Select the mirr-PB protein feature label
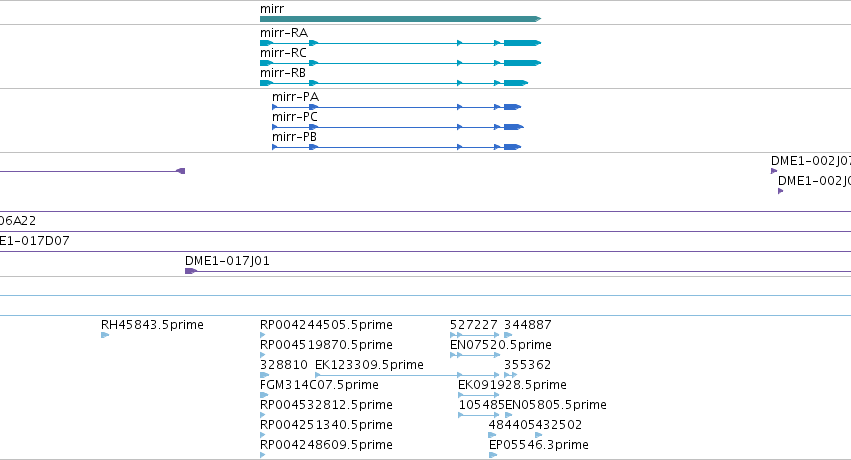851x460 pixels. (294, 137)
